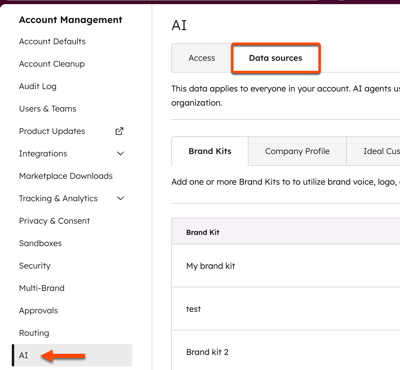This screenshot has width=400, height=370.
Task: Expand the Tracking & Analytics chevron
Action: point(121,198)
